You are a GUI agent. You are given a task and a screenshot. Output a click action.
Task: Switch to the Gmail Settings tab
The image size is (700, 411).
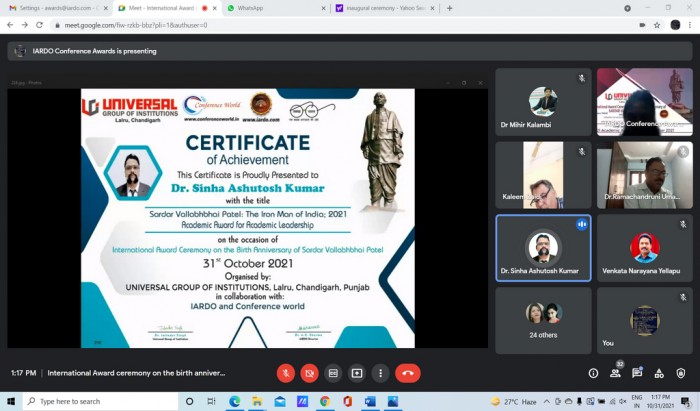tap(57, 8)
